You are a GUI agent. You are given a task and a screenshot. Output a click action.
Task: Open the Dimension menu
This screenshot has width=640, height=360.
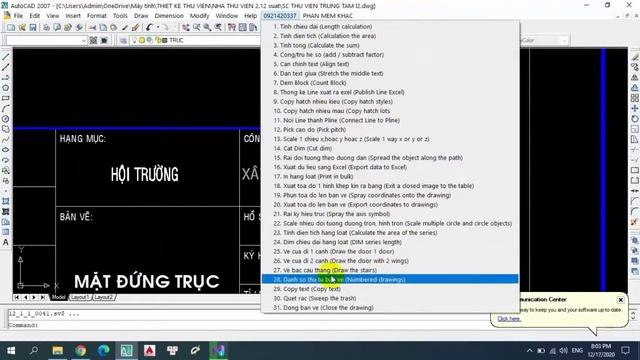coord(169,16)
